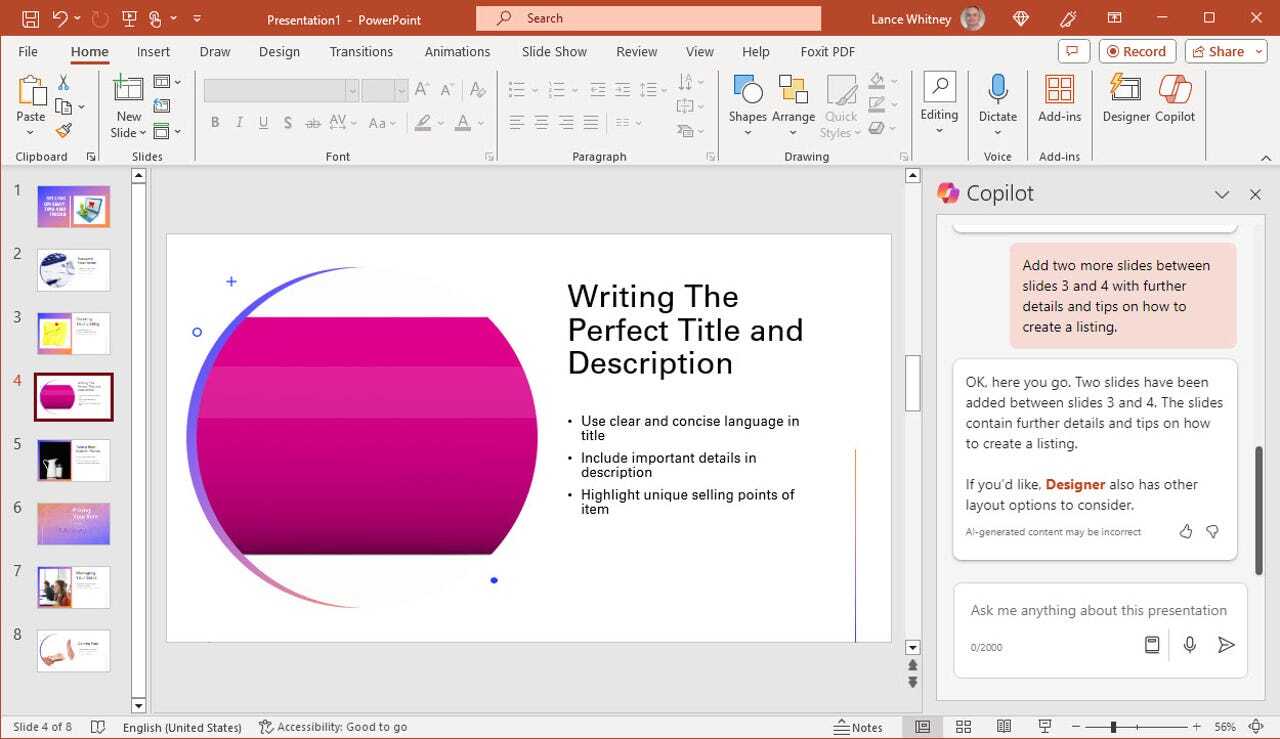Toggle the Notes pane in status bar
Screen dimensions: 1280x739
click(x=859, y=727)
